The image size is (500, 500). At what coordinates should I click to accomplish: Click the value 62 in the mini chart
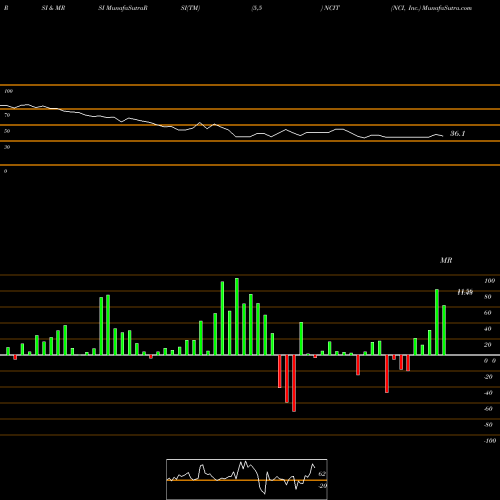pos(322,474)
